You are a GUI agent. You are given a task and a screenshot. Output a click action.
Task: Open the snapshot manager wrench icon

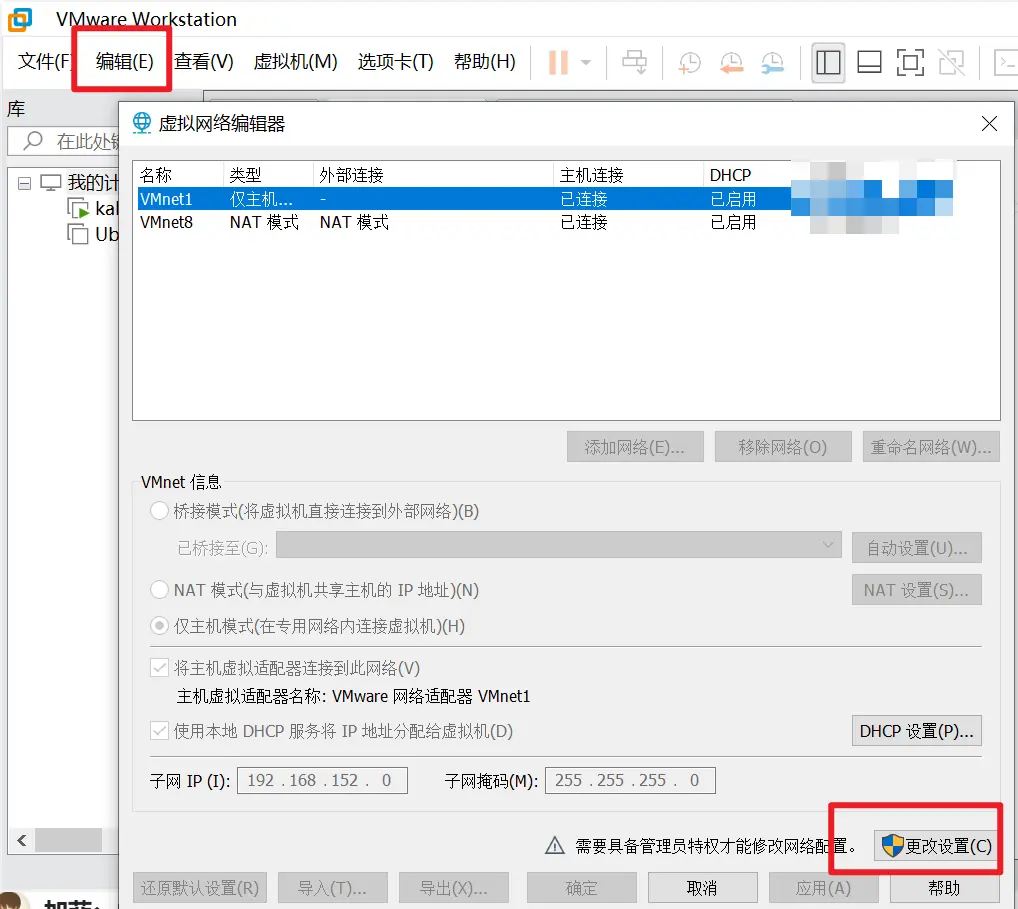(x=772, y=62)
